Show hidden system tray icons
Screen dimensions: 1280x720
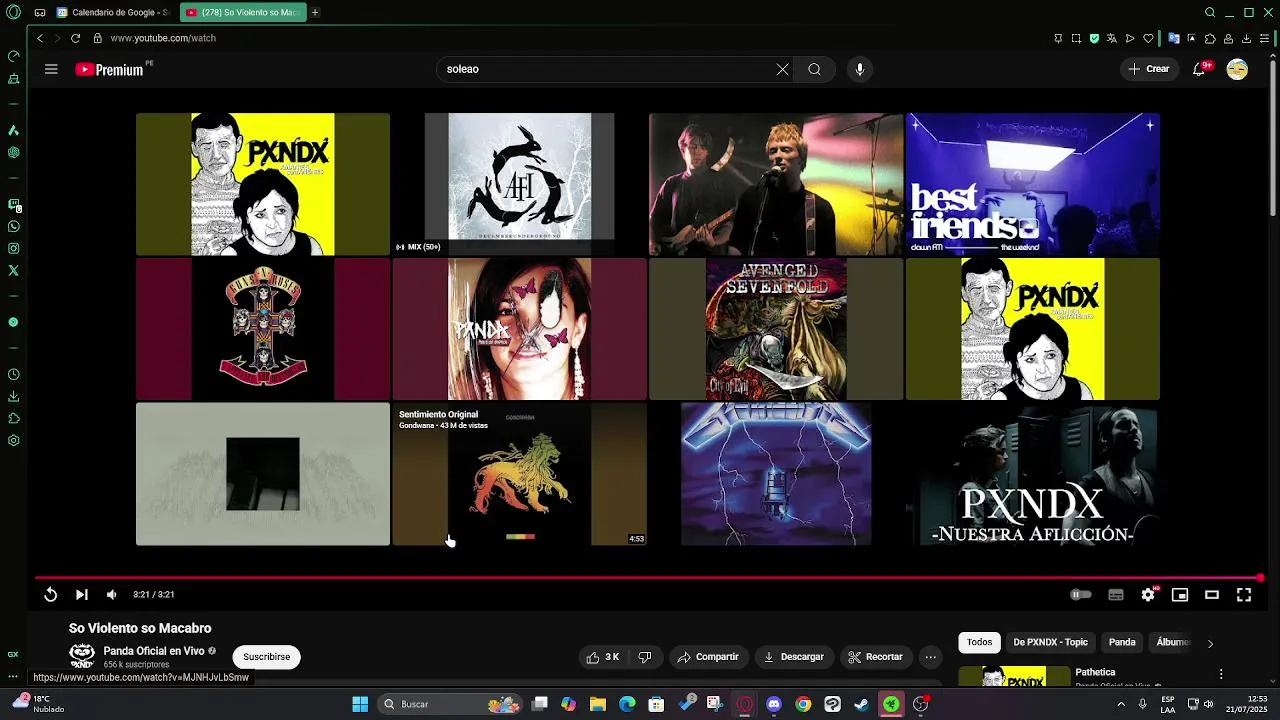pos(1120,704)
